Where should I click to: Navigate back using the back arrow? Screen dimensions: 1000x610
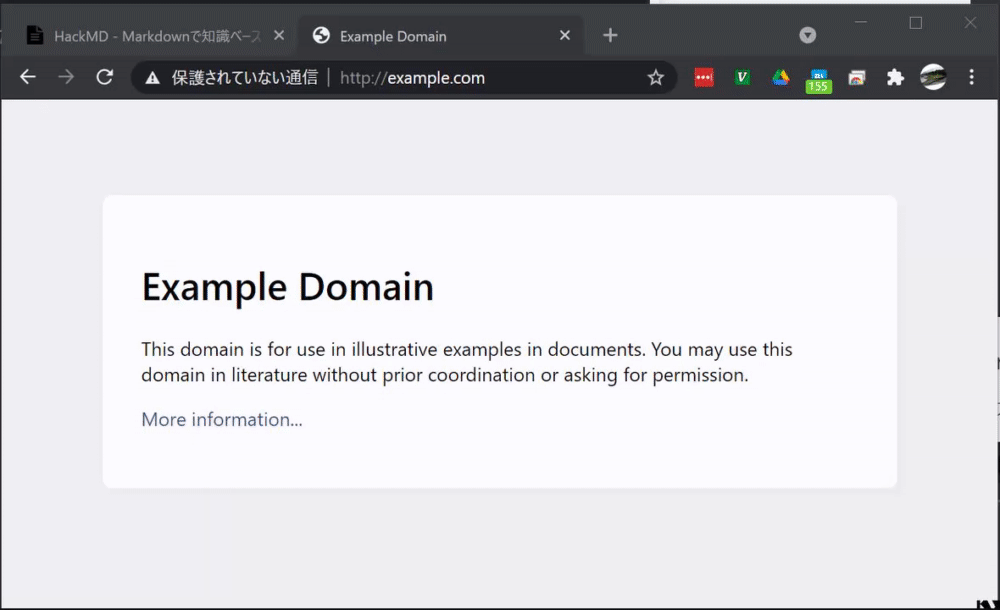pos(27,76)
